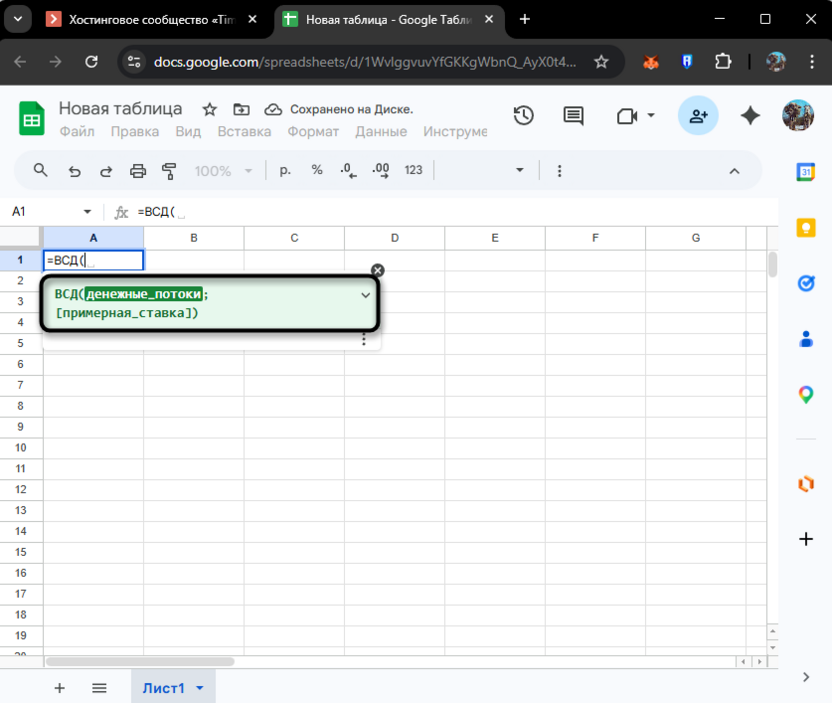Open the move to folder icon

pos(241,110)
